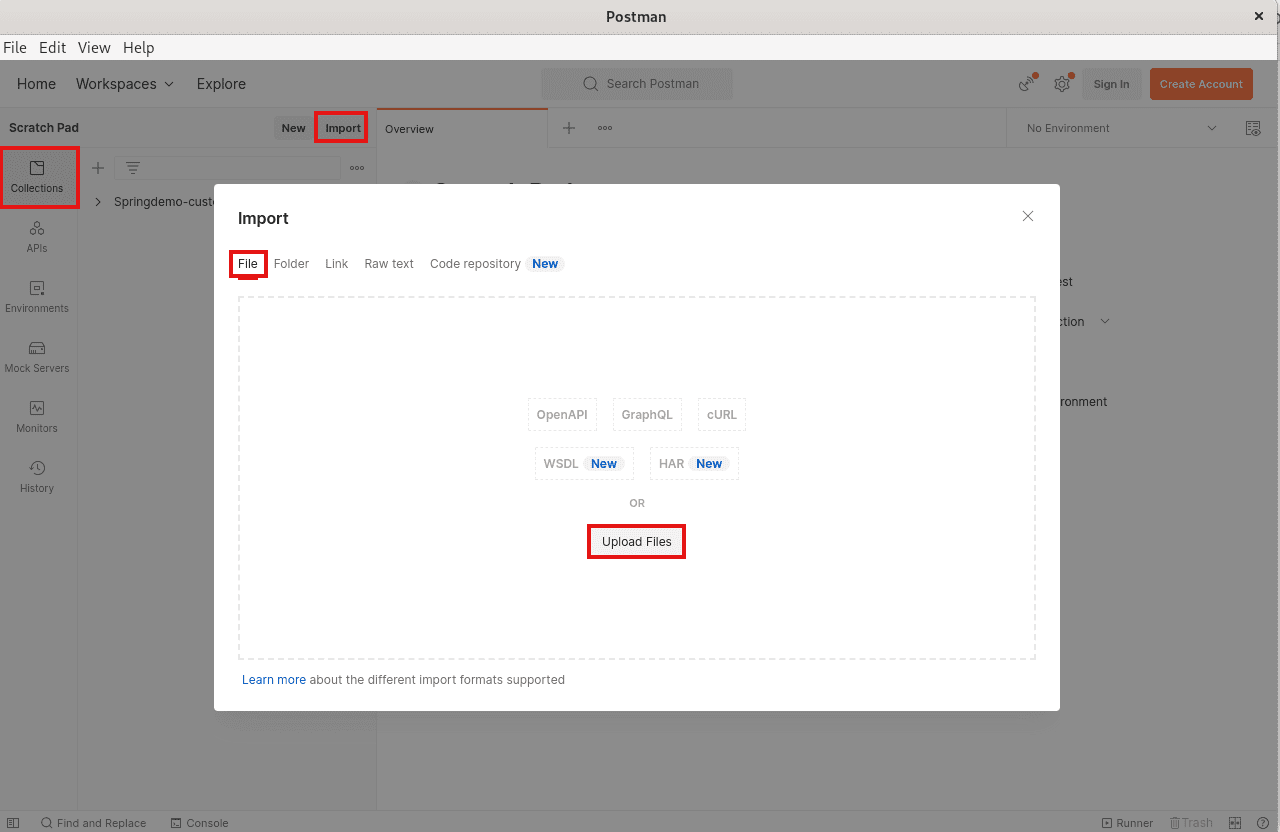This screenshot has height=832, width=1280.
Task: Click the cURL format chip
Action: click(x=721, y=415)
